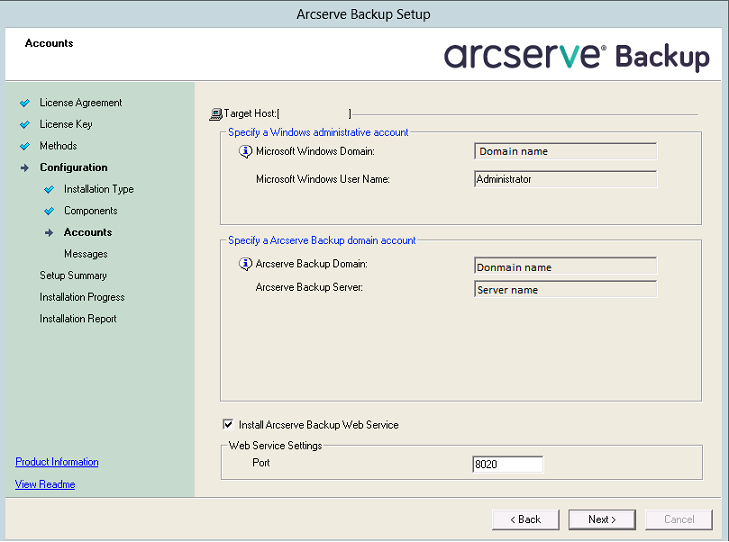Select the Components sub-step
Screen dimensions: 729x542
point(91,211)
